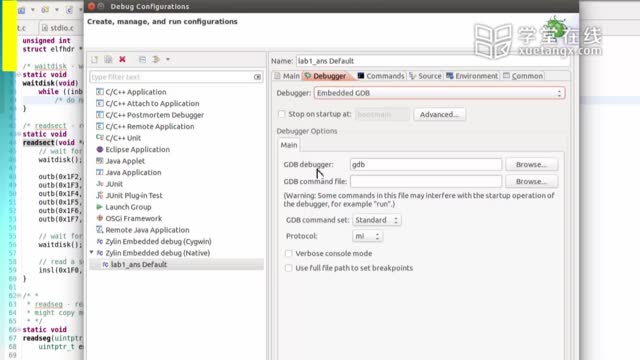Switch to the Environment tab
640x360 pixels.
tap(472, 76)
